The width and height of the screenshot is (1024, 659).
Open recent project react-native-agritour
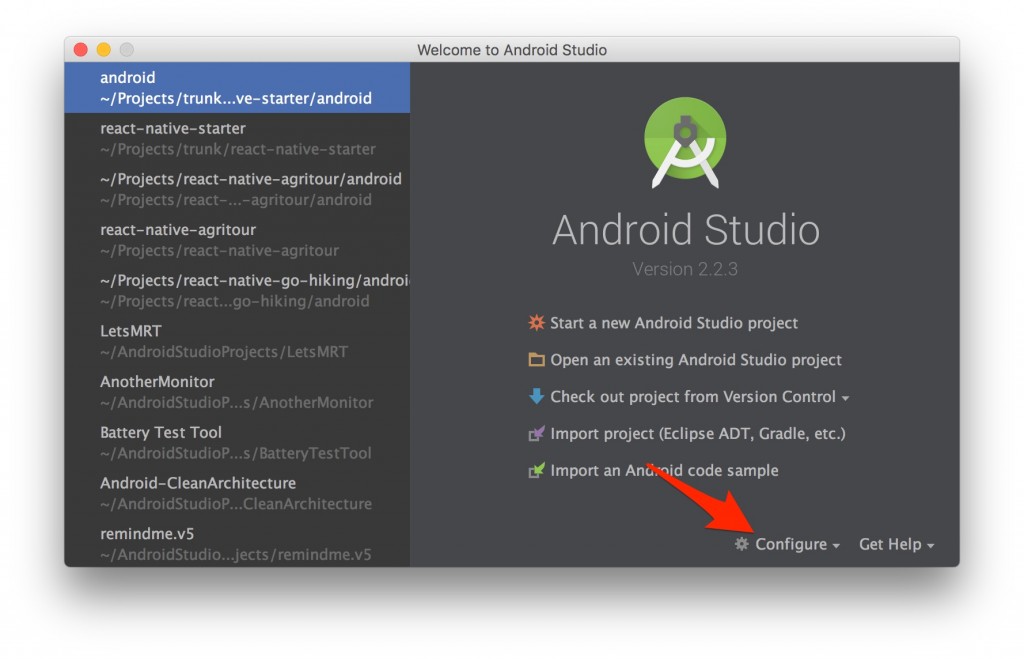(x=237, y=240)
